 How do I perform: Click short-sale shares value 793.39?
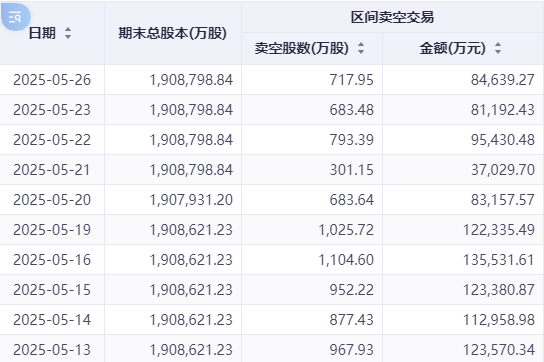[351, 140]
